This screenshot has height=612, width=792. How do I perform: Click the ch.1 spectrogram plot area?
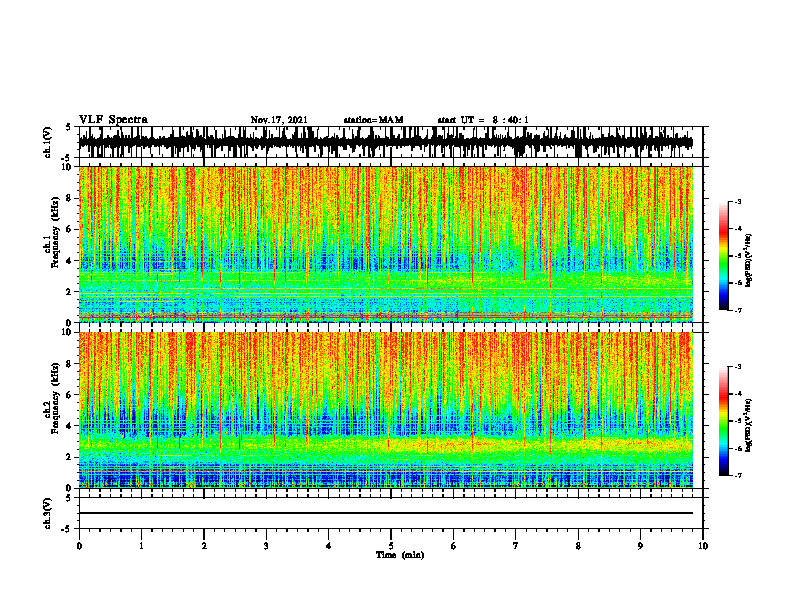click(x=385, y=244)
